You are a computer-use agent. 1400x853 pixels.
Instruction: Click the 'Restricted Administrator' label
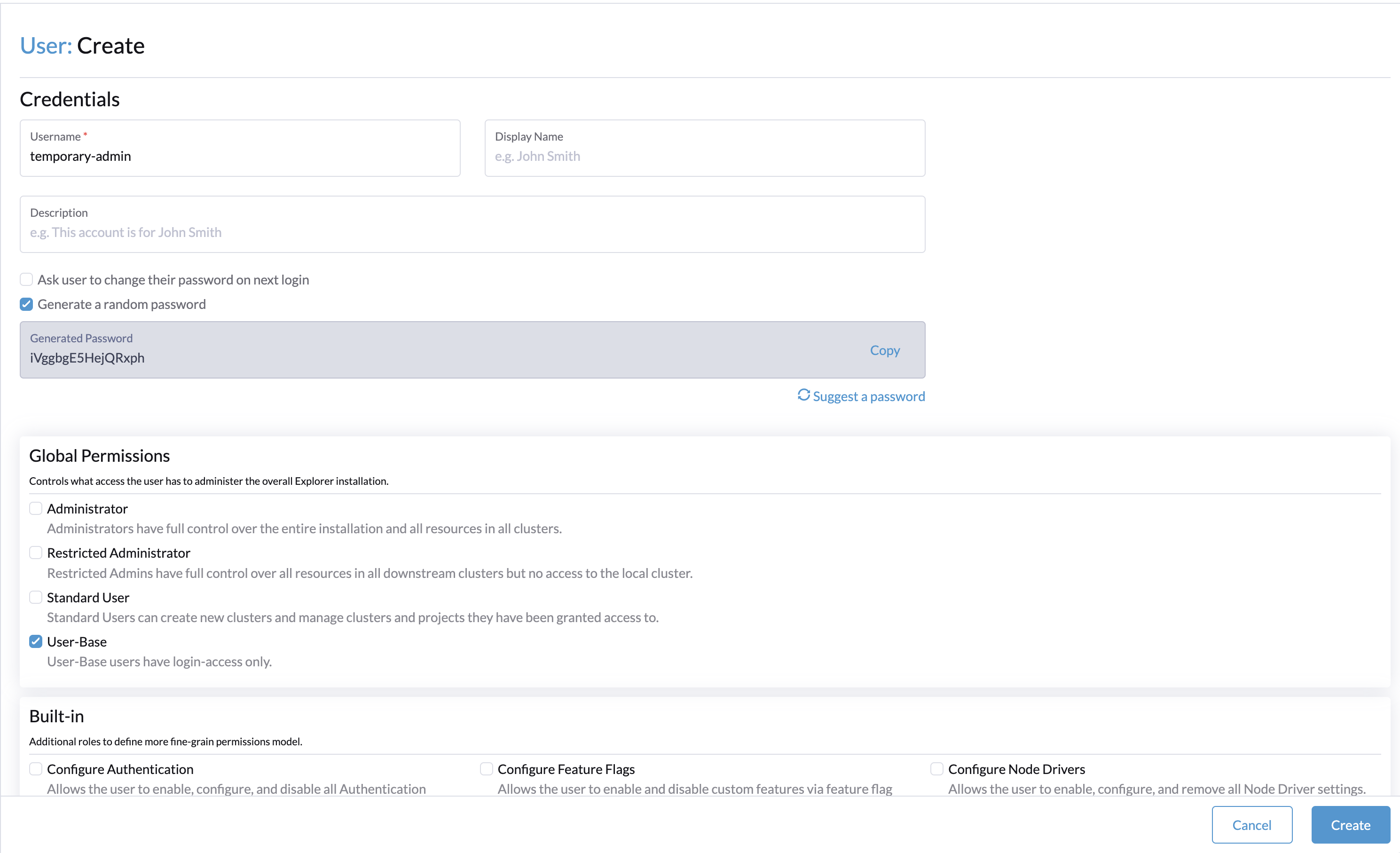tap(119, 553)
